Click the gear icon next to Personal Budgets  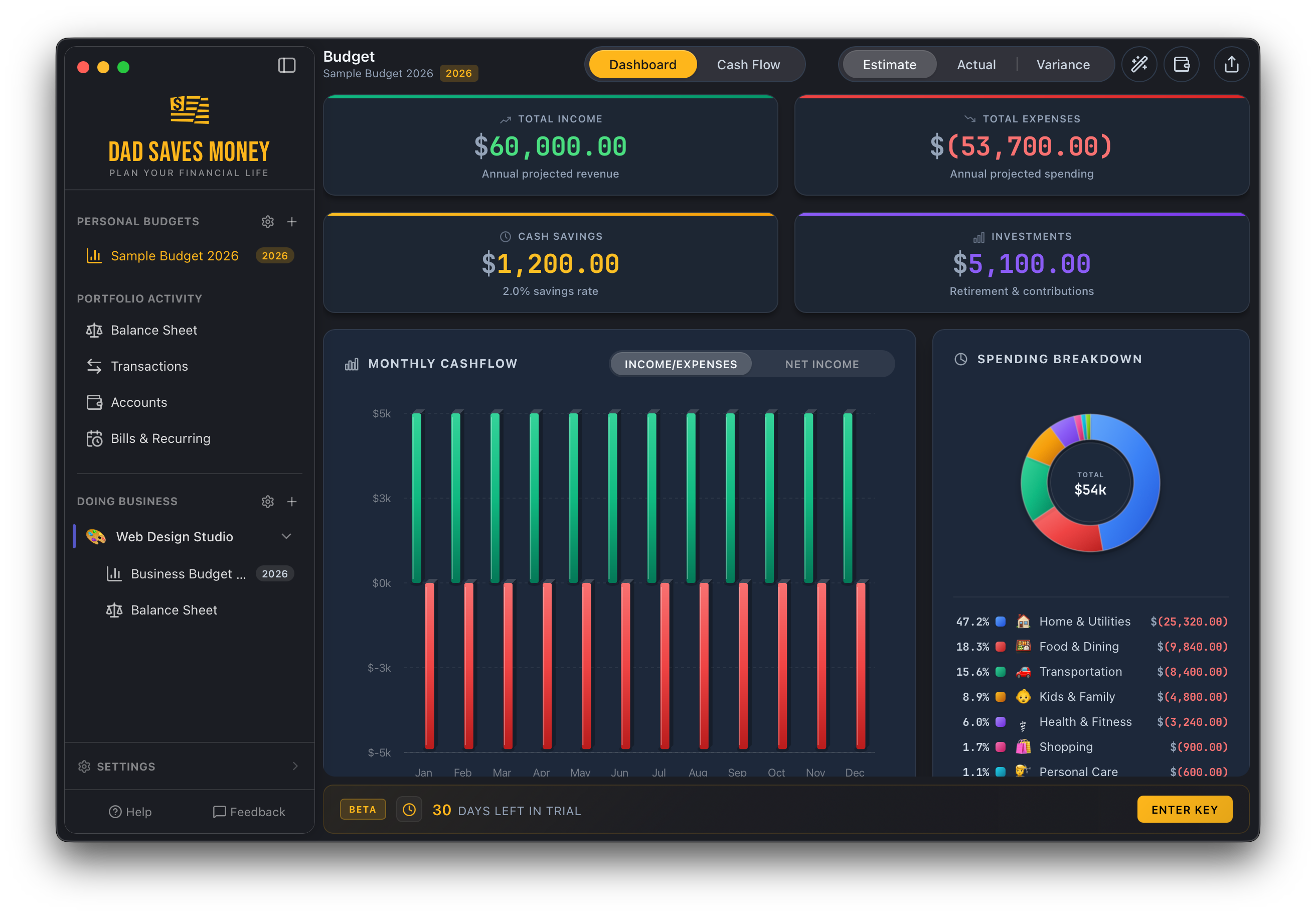click(268, 221)
